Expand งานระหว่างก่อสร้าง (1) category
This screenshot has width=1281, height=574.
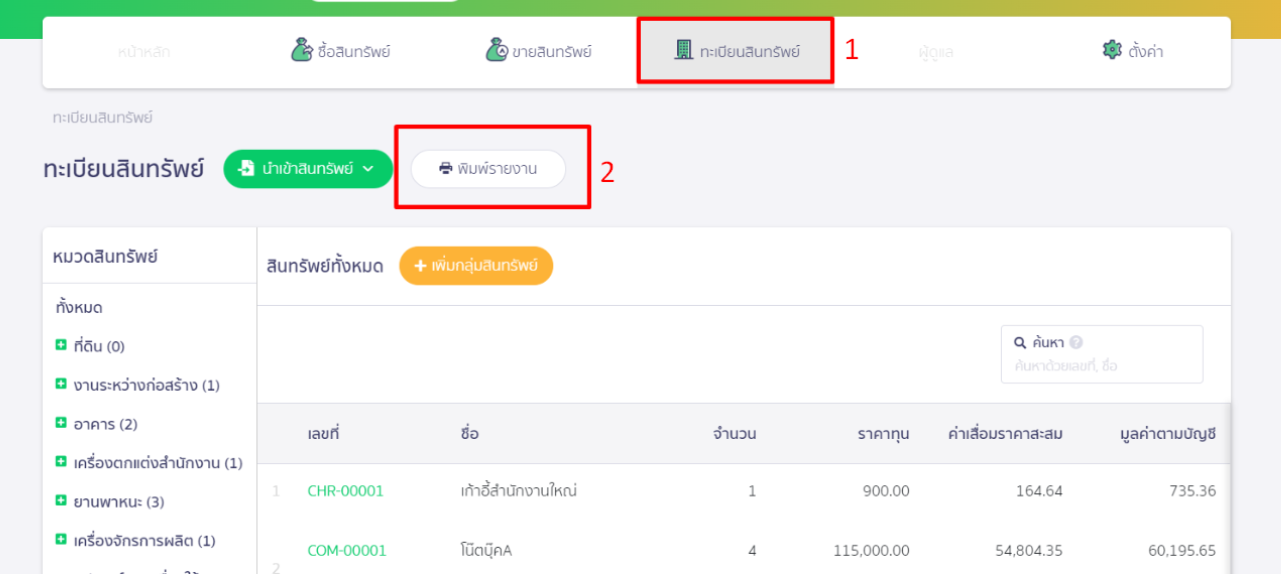(x=61, y=384)
